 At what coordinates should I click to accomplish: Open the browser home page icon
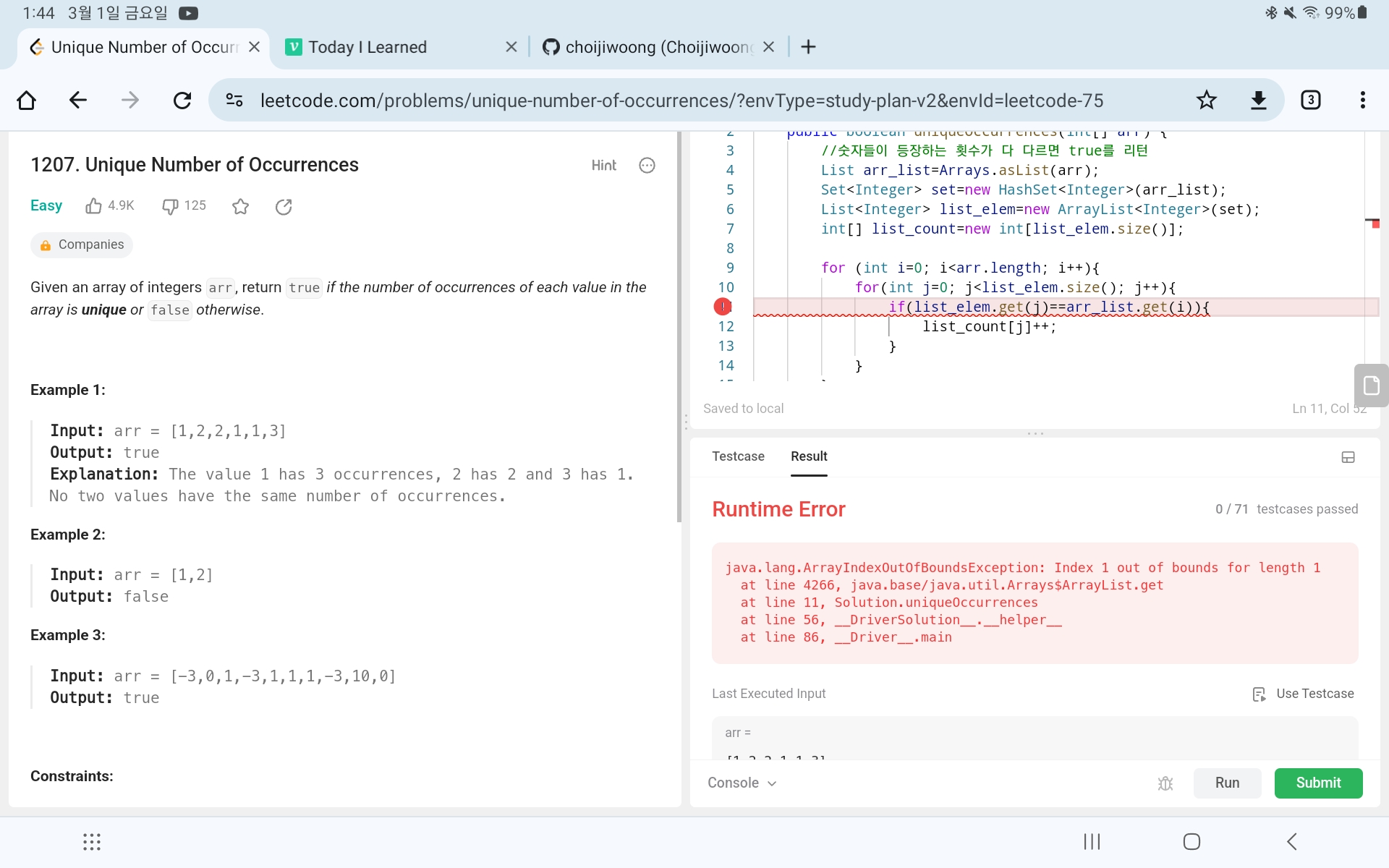27,100
